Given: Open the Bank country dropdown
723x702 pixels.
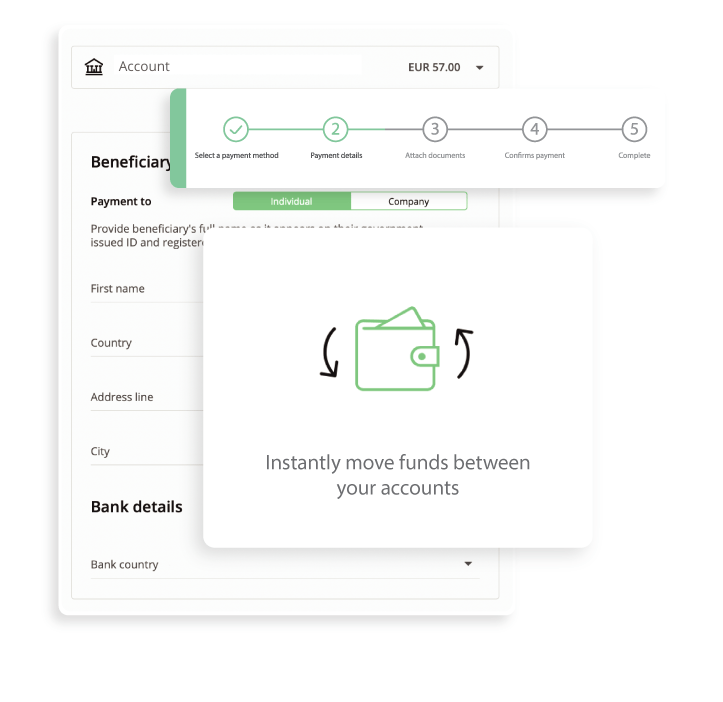Looking at the screenshot, I should (x=285, y=565).
